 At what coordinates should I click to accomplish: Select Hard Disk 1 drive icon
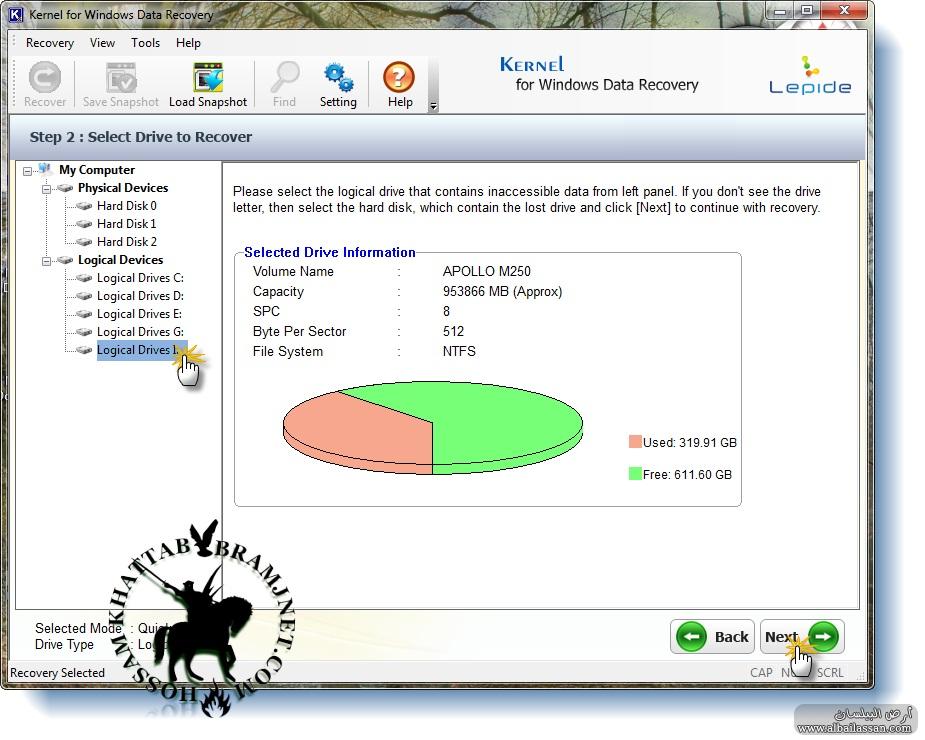click(84, 224)
